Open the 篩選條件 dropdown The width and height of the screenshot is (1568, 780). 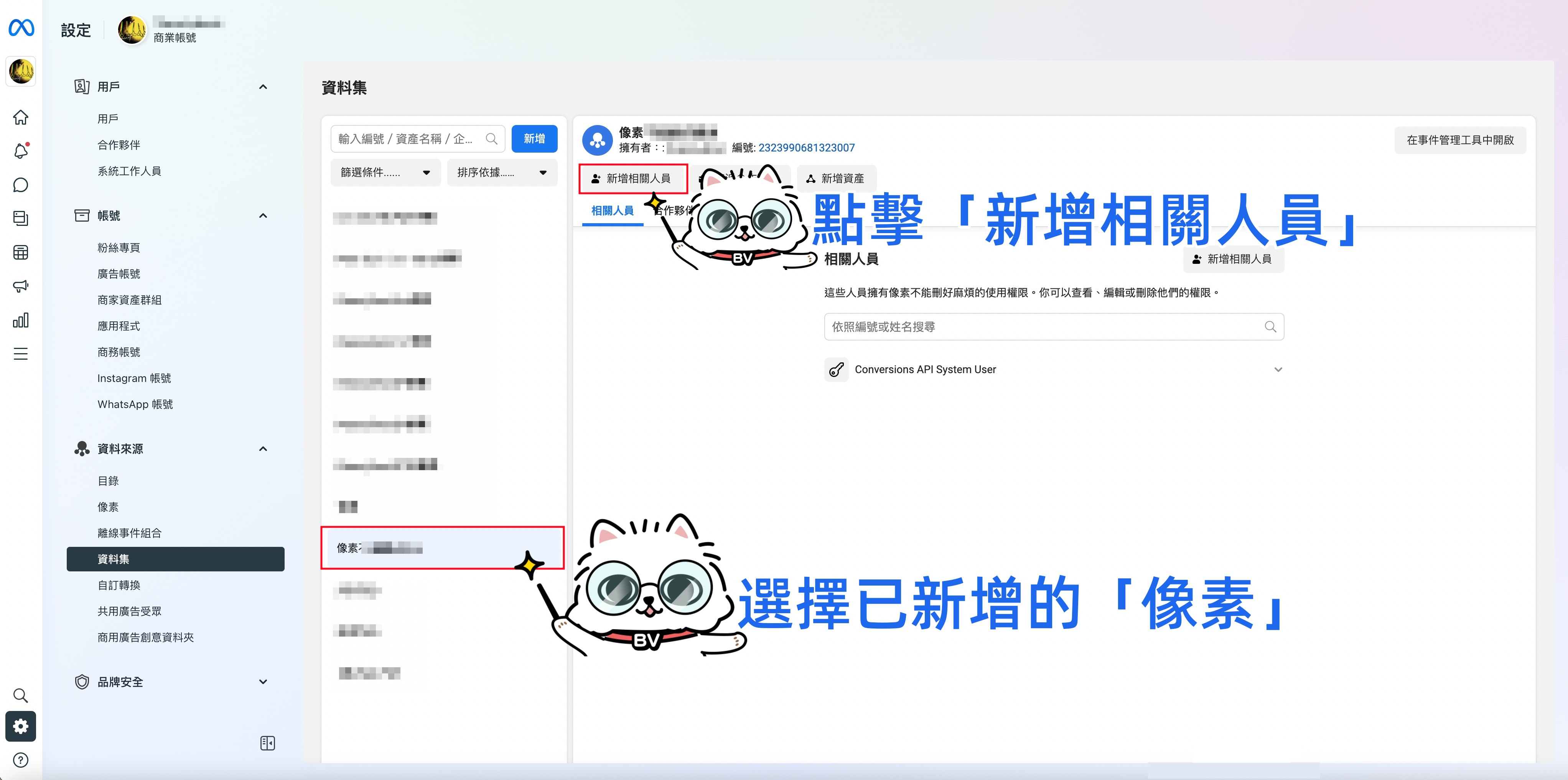tap(385, 173)
